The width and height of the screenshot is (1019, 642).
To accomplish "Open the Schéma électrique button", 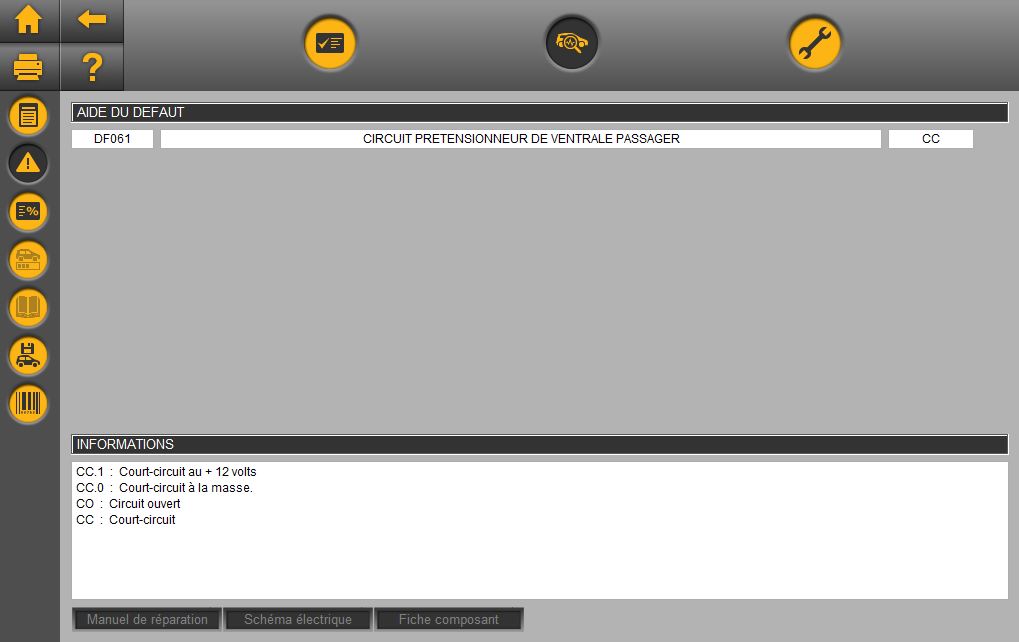I will click(298, 619).
